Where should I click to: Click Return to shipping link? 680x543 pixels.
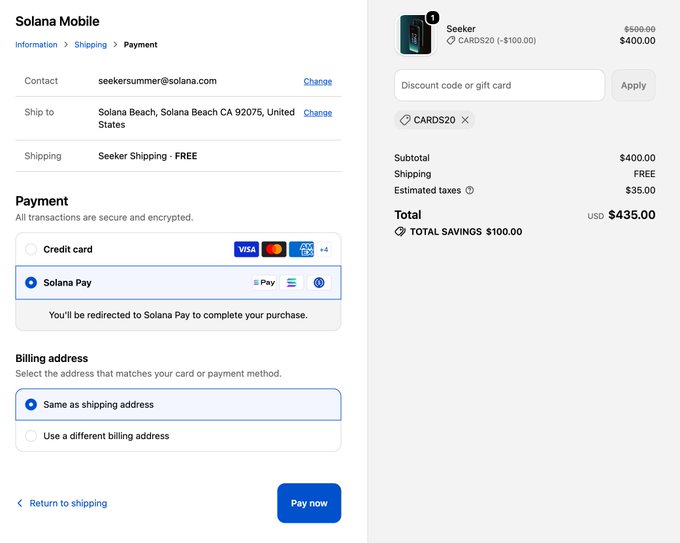pyautogui.click(x=68, y=503)
